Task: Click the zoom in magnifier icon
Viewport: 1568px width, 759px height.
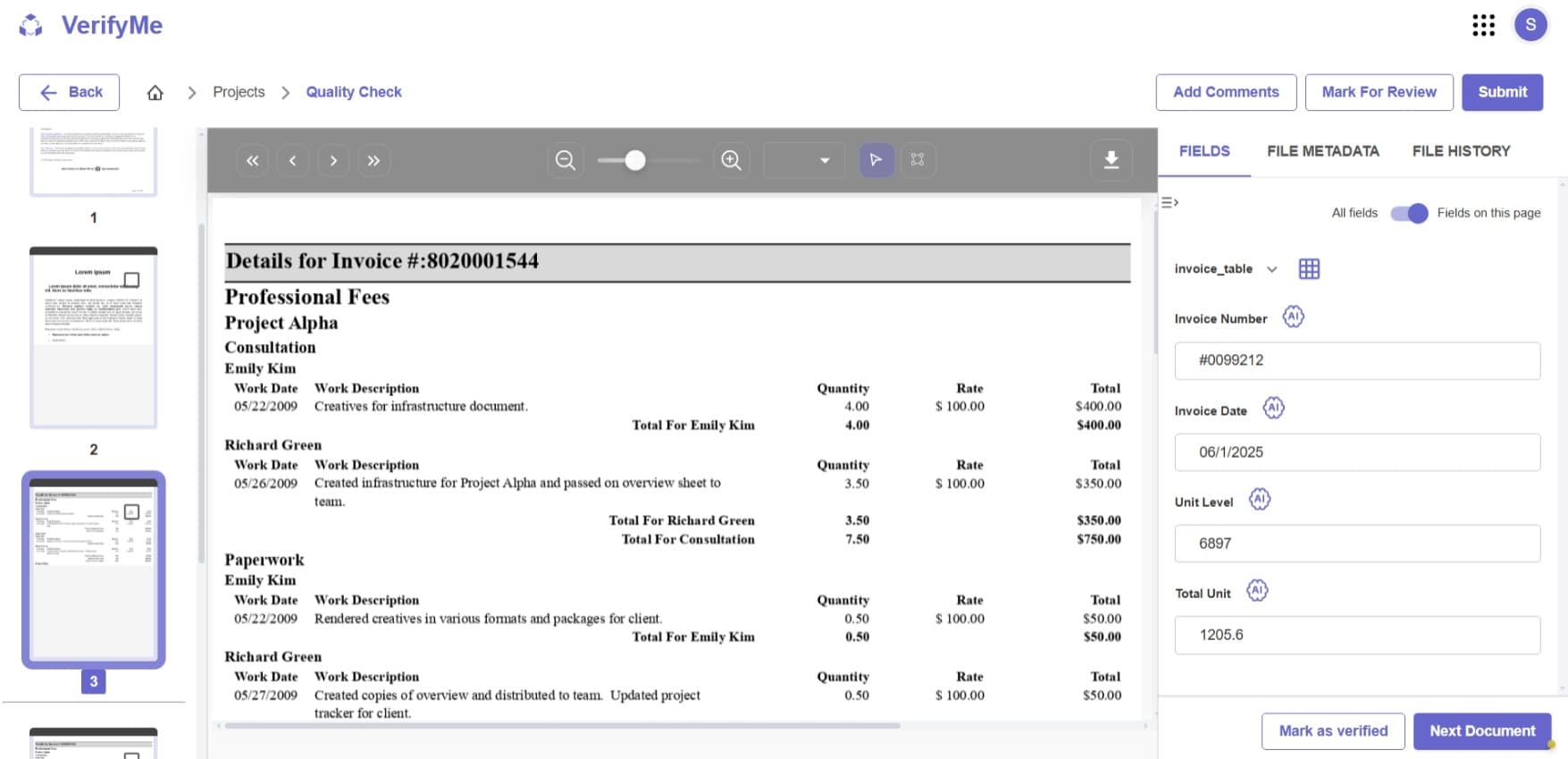Action: [x=731, y=160]
